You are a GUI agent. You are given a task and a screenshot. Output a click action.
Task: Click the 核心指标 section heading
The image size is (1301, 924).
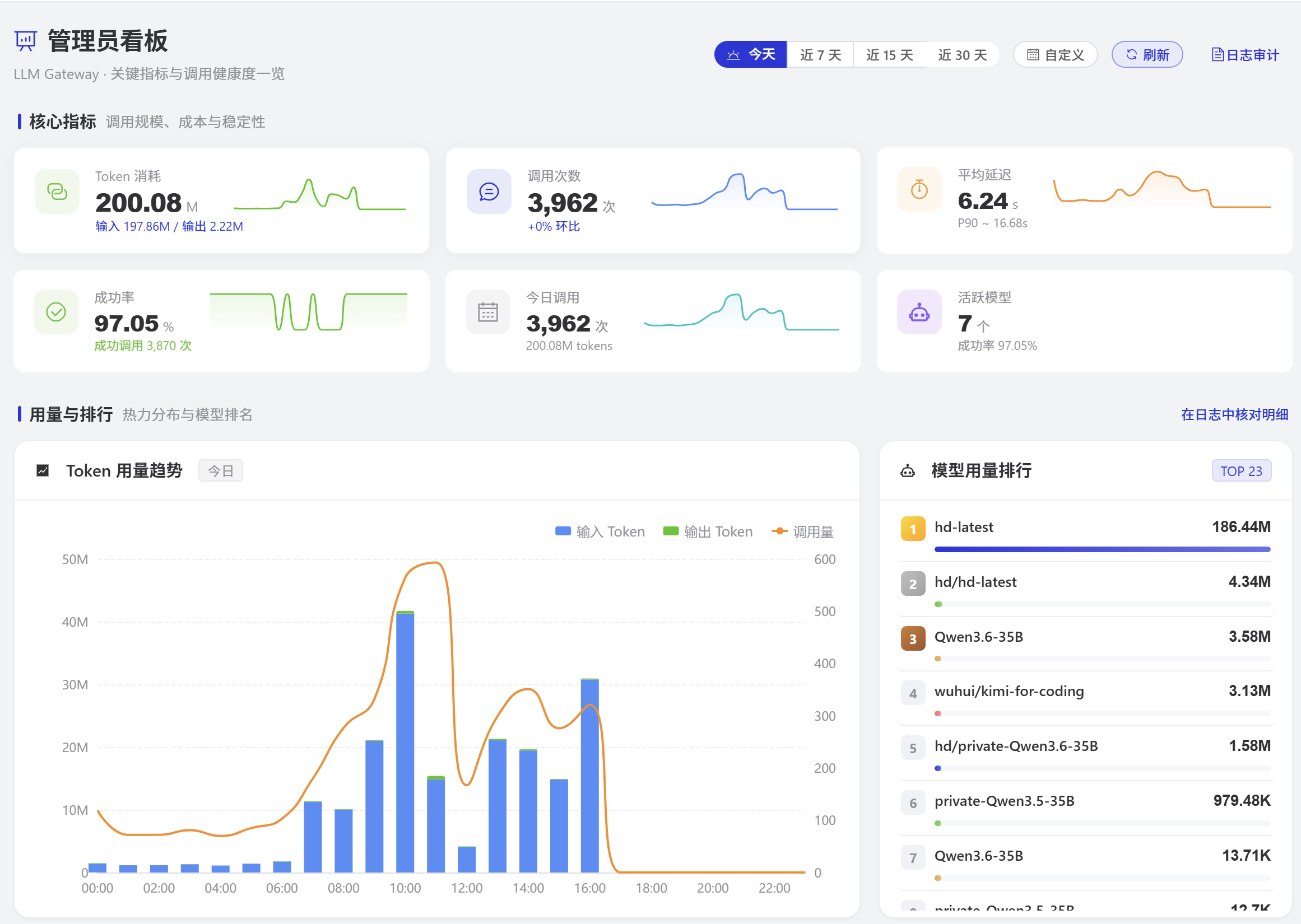point(63,121)
